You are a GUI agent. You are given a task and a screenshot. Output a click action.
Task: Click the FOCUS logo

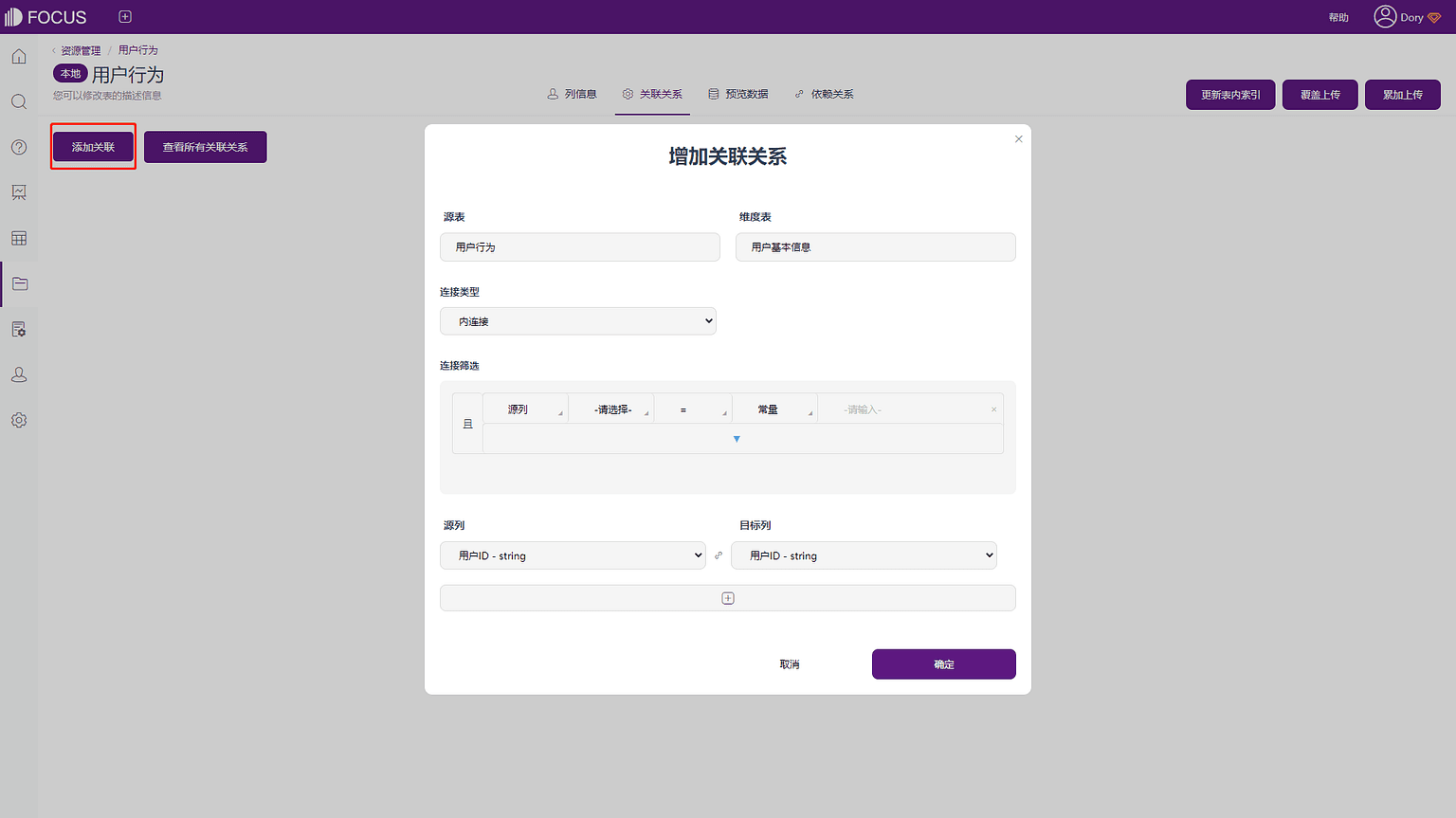coord(45,17)
